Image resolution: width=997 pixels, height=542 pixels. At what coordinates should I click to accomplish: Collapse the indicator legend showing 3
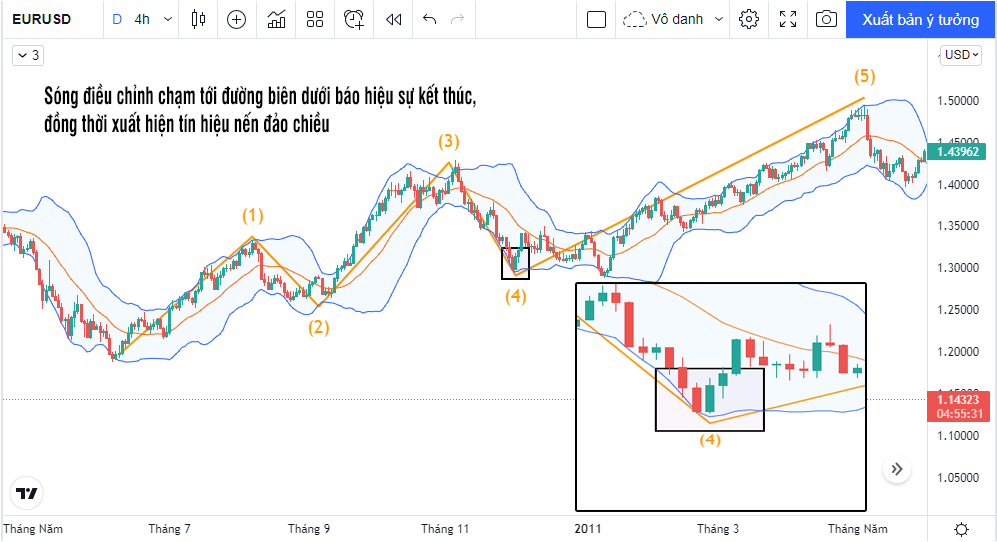point(28,55)
